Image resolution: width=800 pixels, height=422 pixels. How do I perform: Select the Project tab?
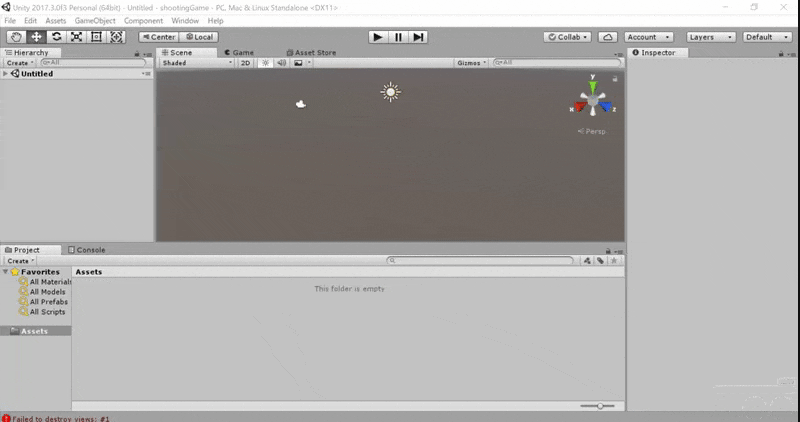pyautogui.click(x=31, y=250)
